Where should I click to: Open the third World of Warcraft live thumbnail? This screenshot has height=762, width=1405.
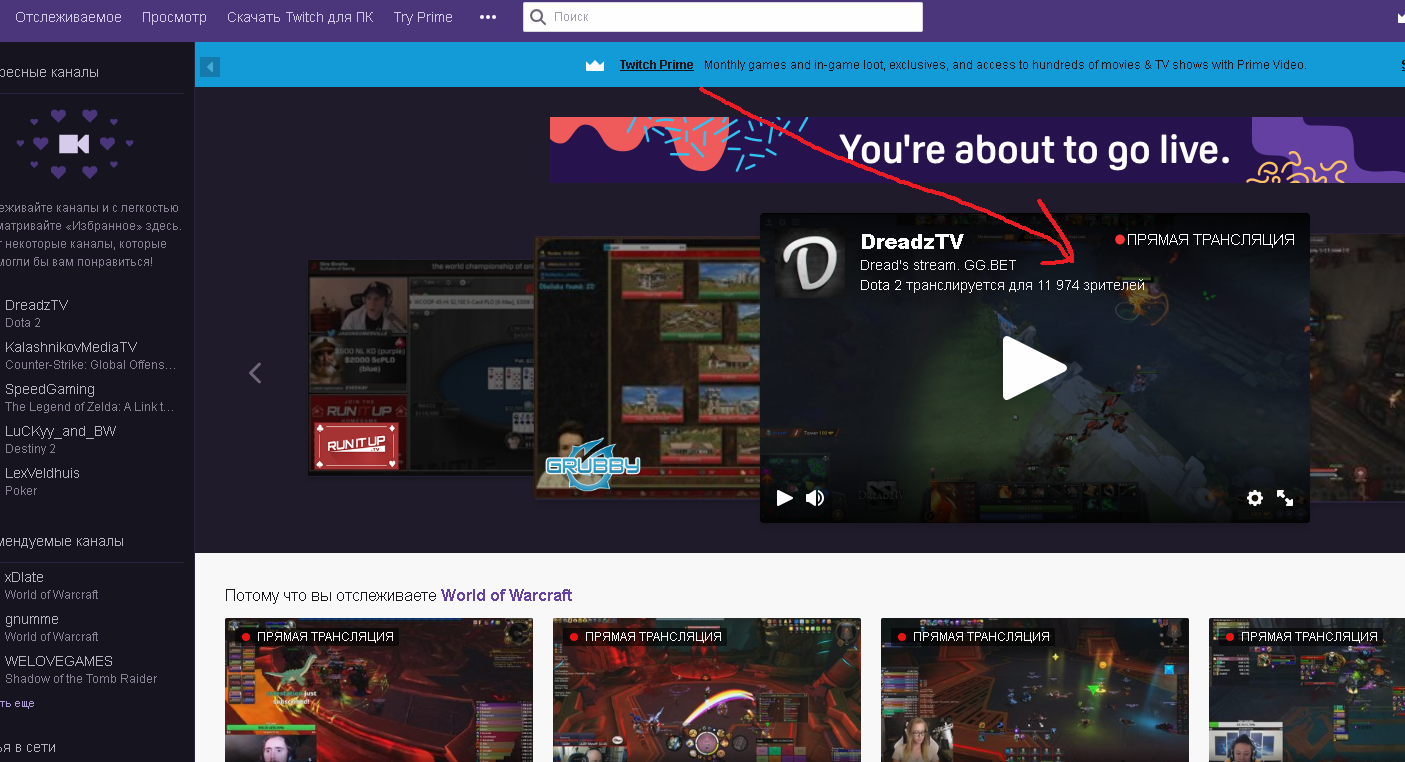pyautogui.click(x=1035, y=690)
